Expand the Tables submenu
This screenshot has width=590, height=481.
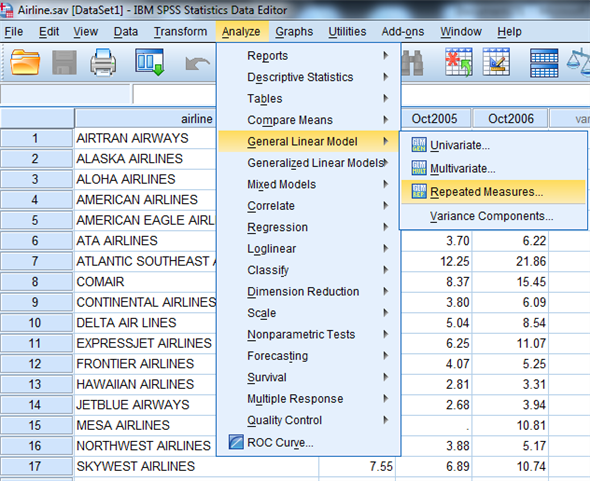coord(309,99)
